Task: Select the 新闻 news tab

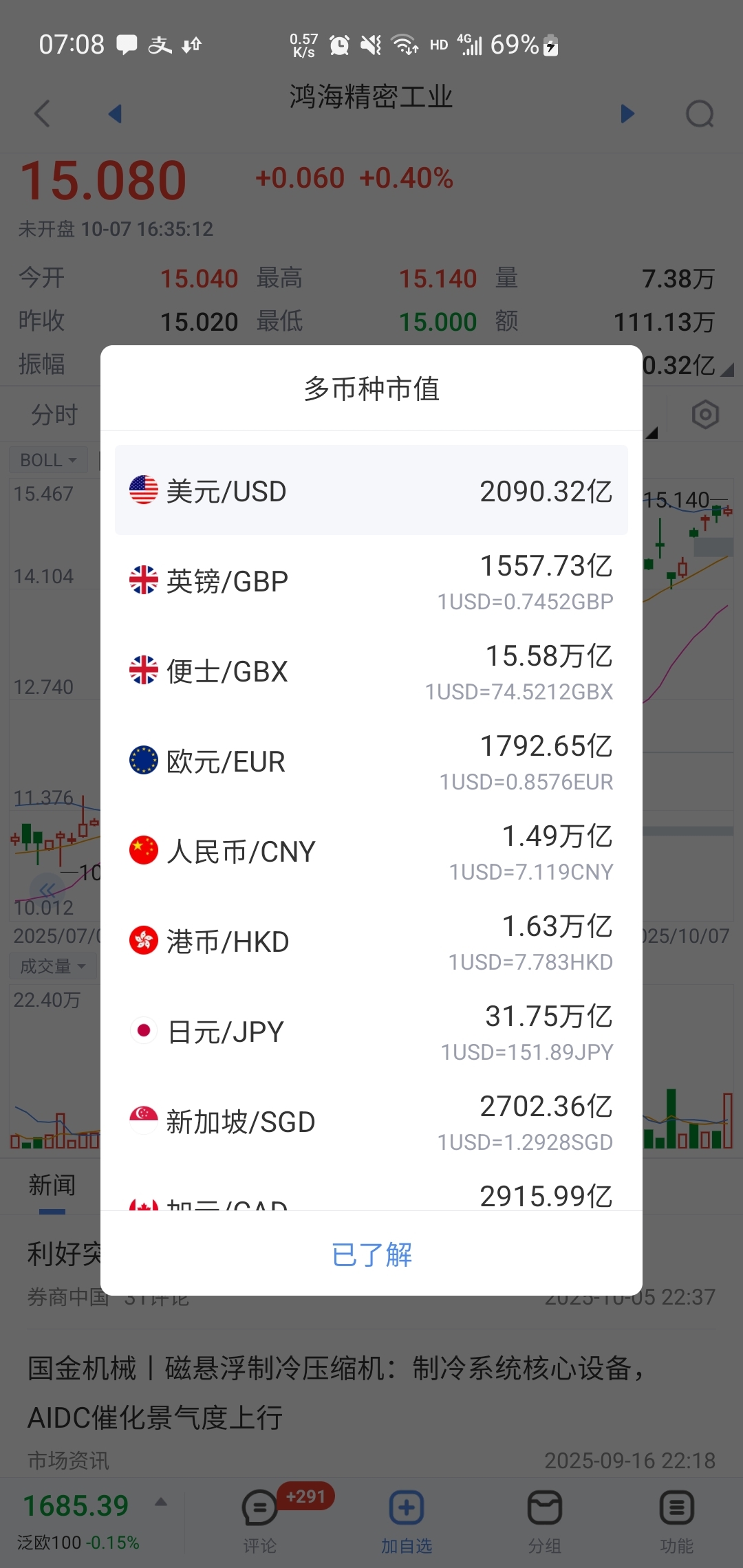Action: (x=52, y=1186)
